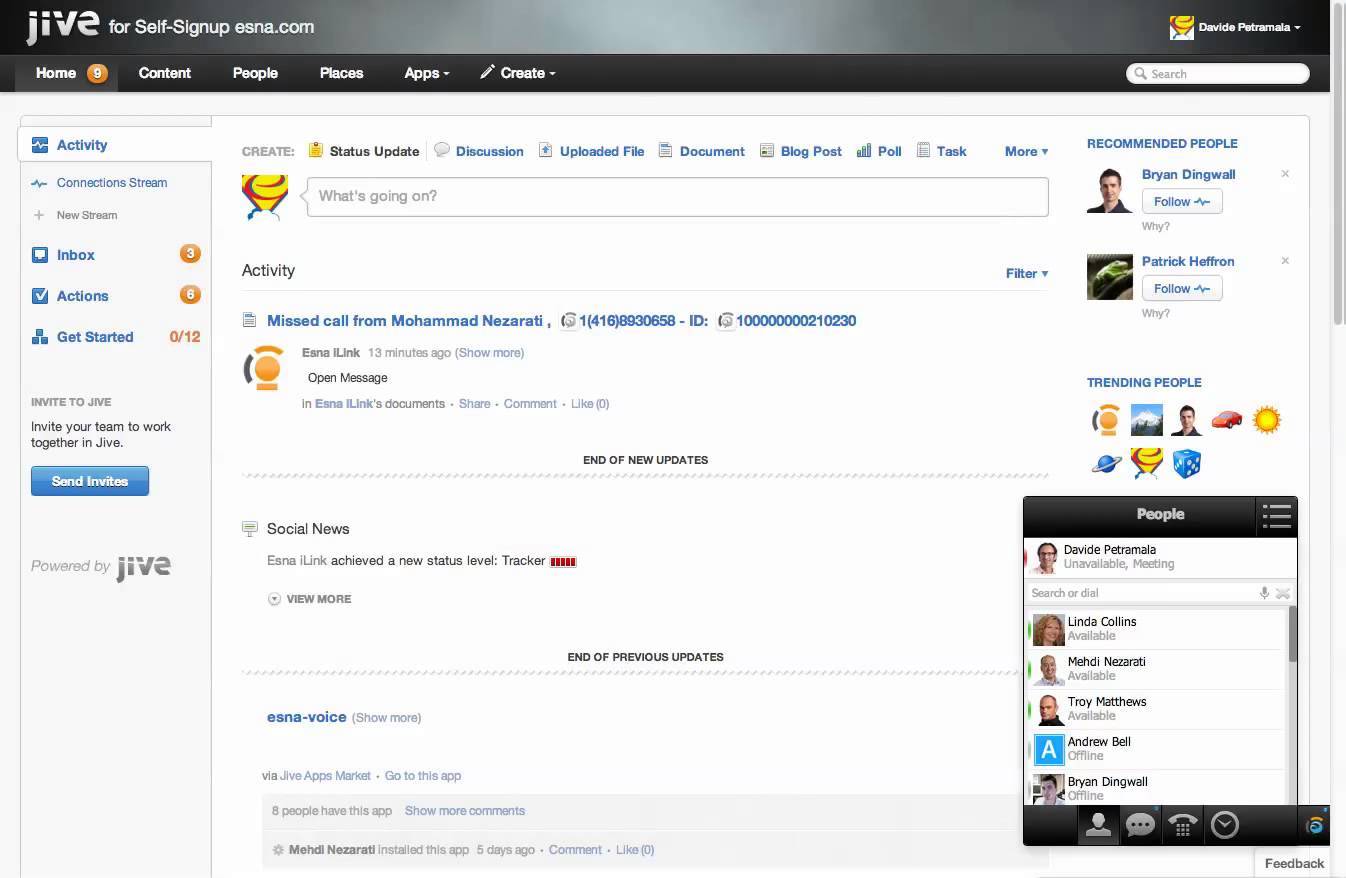Open the dial pad phone tab
The image size is (1346, 878).
click(x=1182, y=825)
